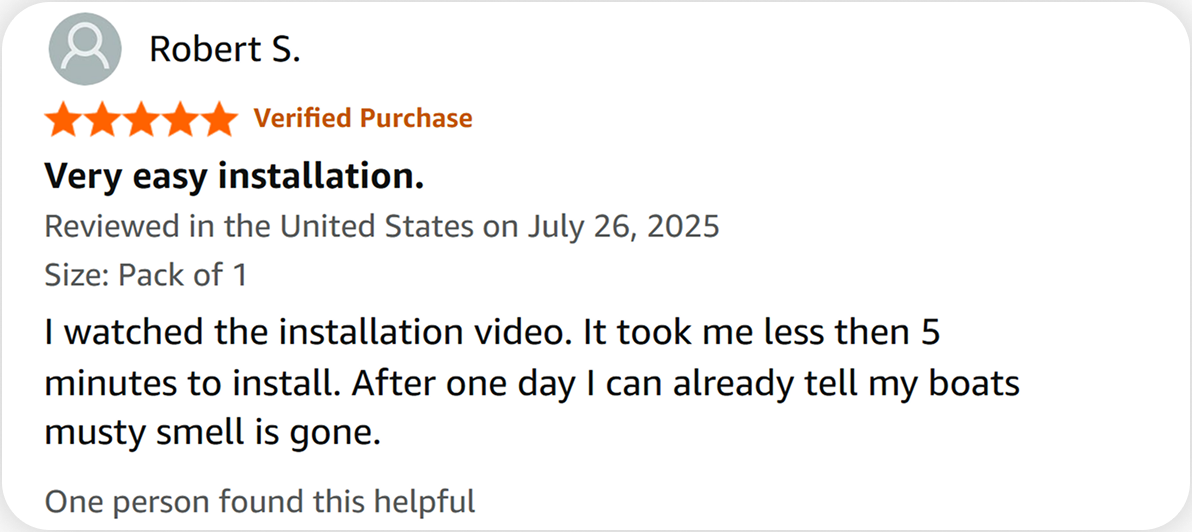
Task: Open the "Very easy installation." review title
Action: [234, 177]
